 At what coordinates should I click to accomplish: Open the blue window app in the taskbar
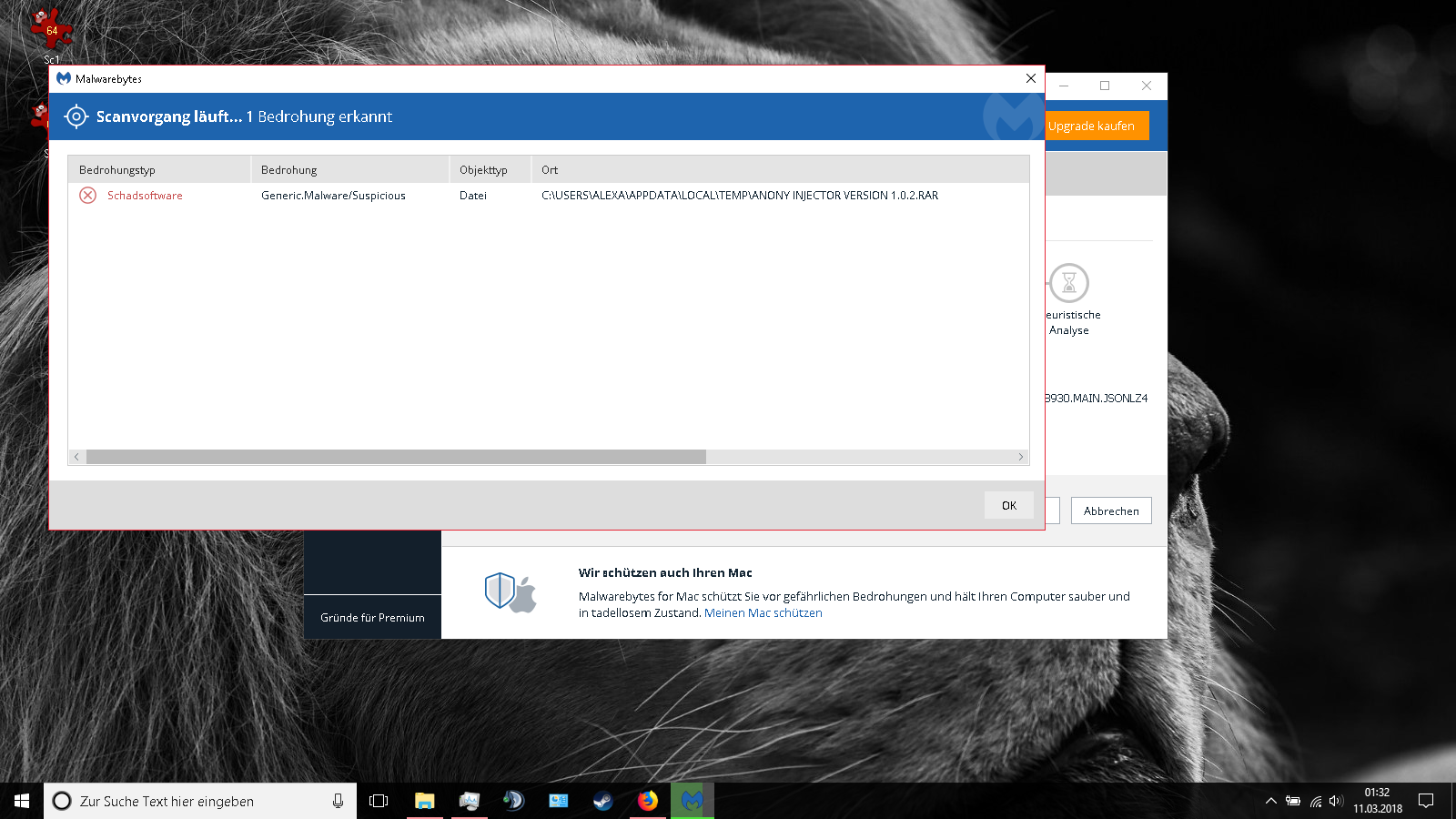point(558,801)
